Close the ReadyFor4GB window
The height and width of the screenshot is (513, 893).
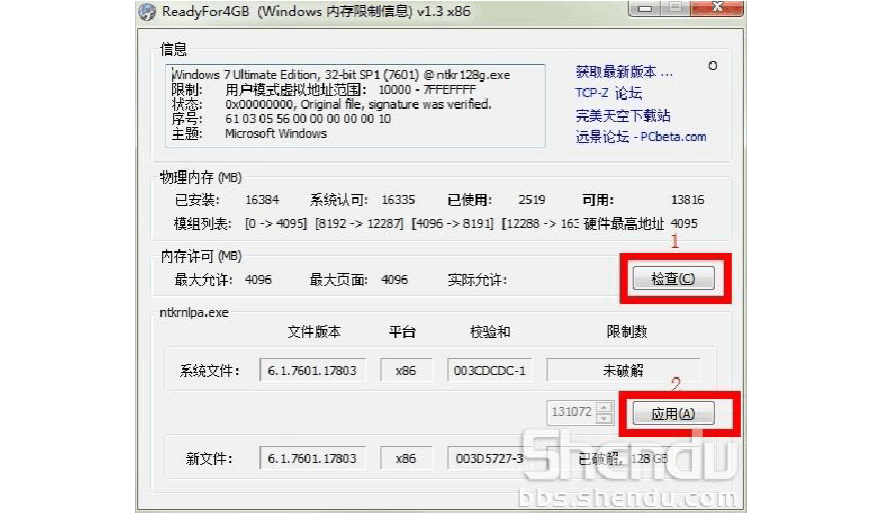pyautogui.click(x=718, y=7)
